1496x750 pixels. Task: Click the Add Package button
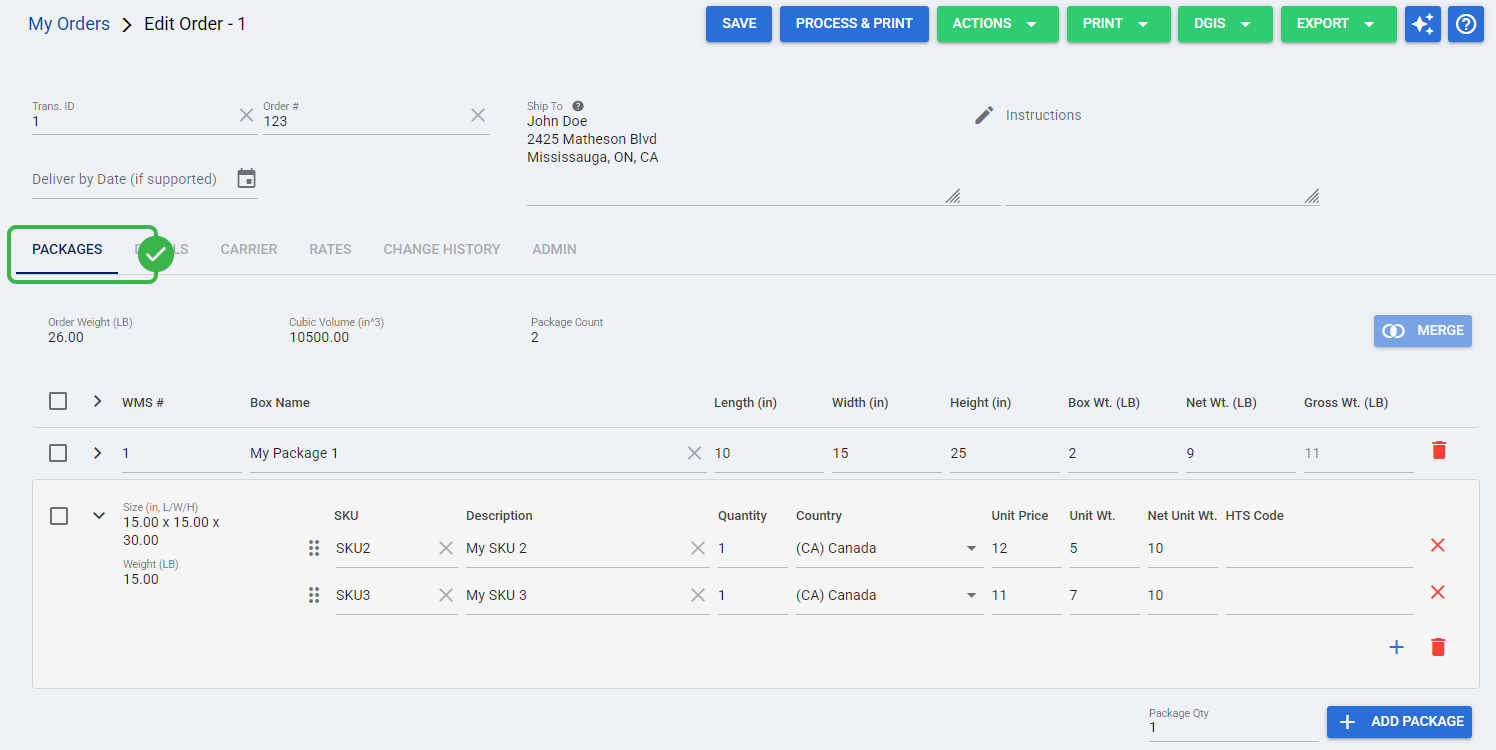click(x=1399, y=722)
